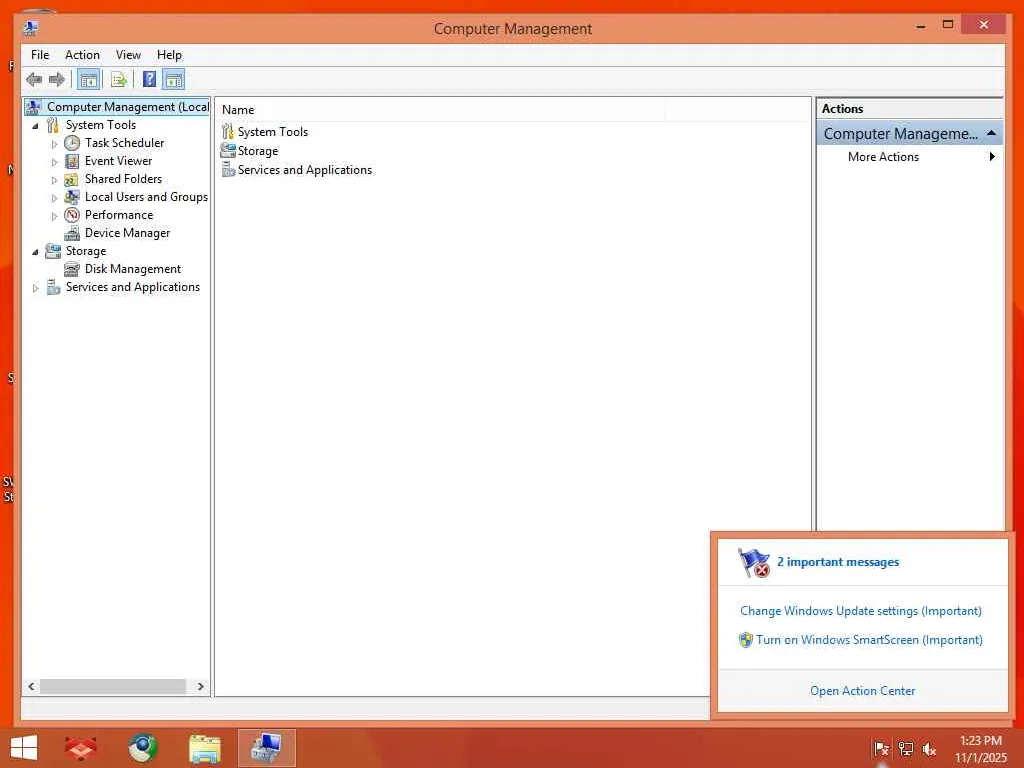1024x768 pixels.
Task: Click Services and Applications icon in list
Action: tap(228, 170)
